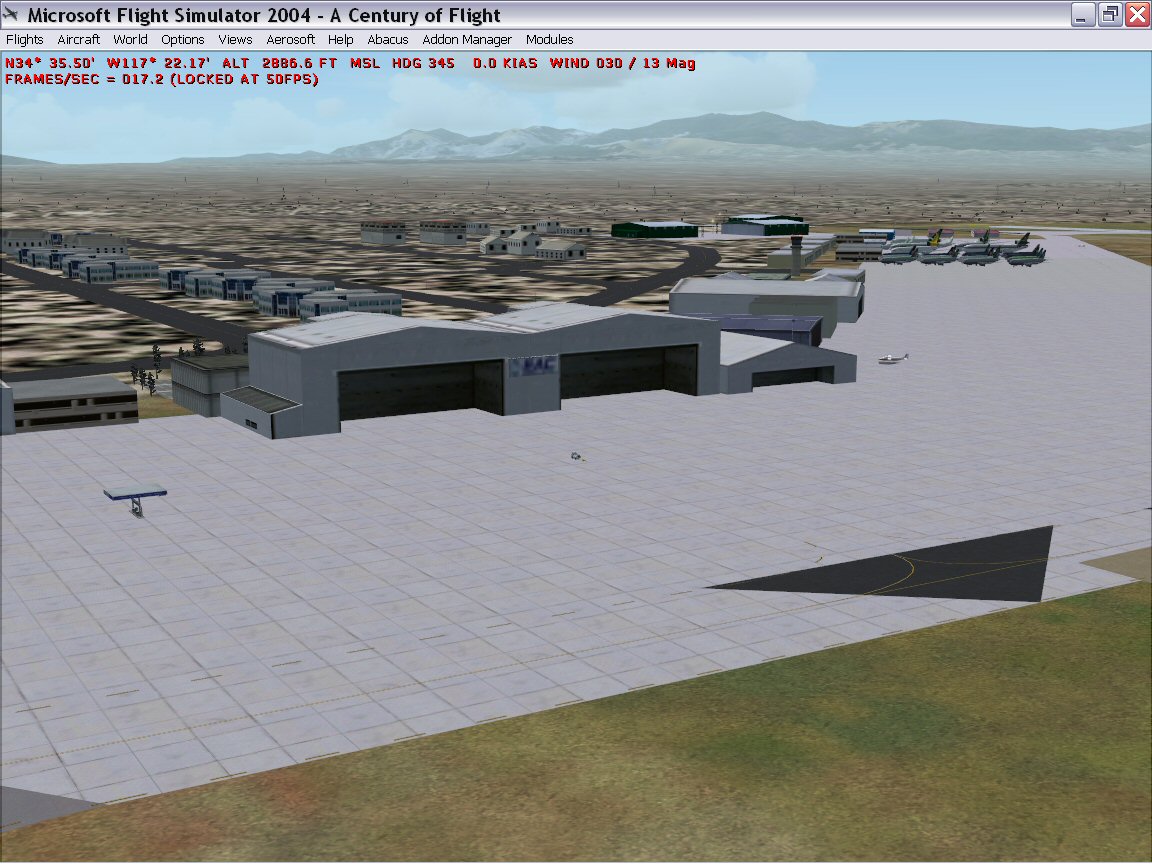Click the blue canopy structure on the apron

tap(135, 500)
